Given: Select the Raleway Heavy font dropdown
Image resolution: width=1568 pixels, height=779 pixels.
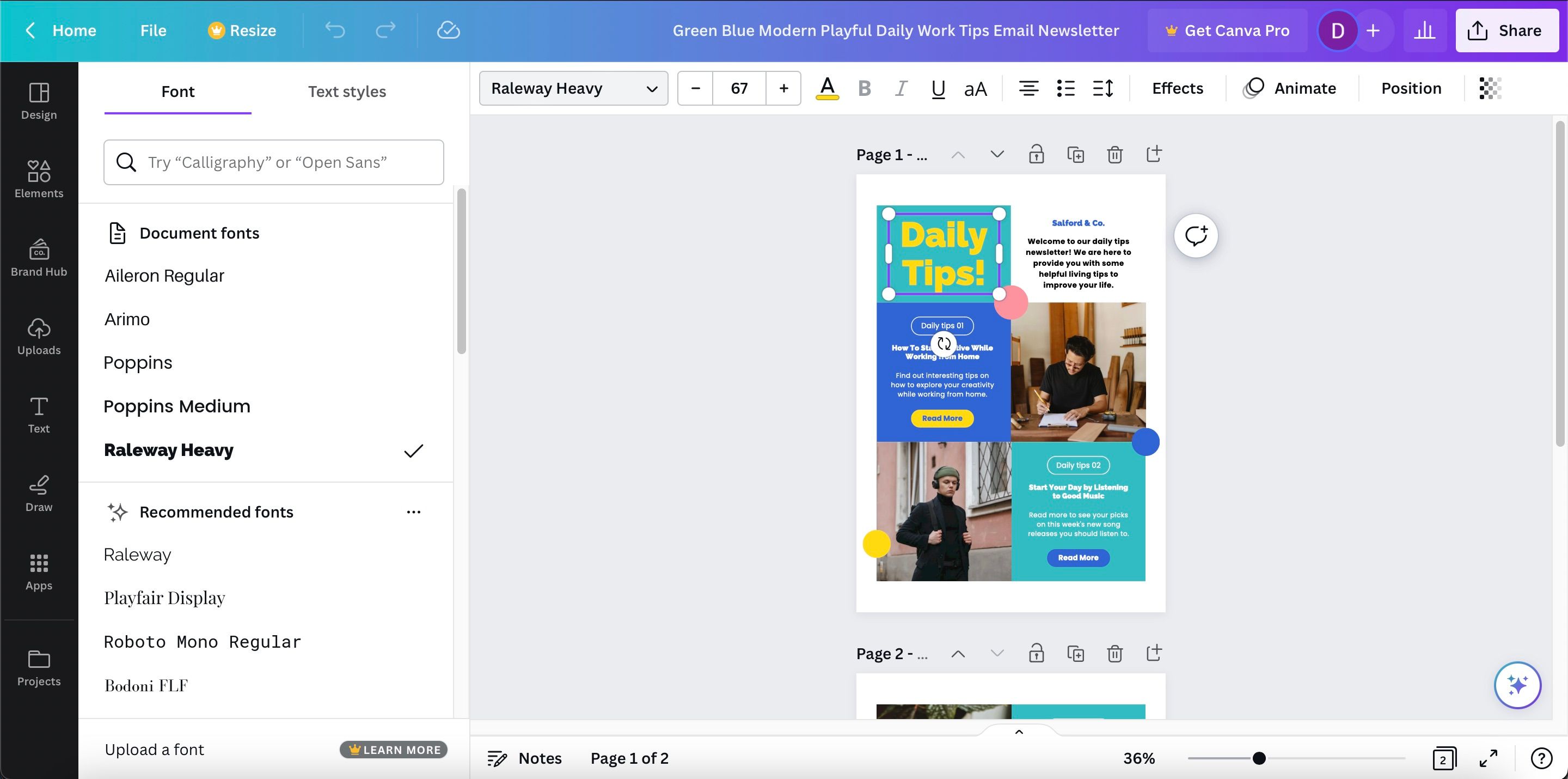Looking at the screenshot, I should (x=574, y=88).
